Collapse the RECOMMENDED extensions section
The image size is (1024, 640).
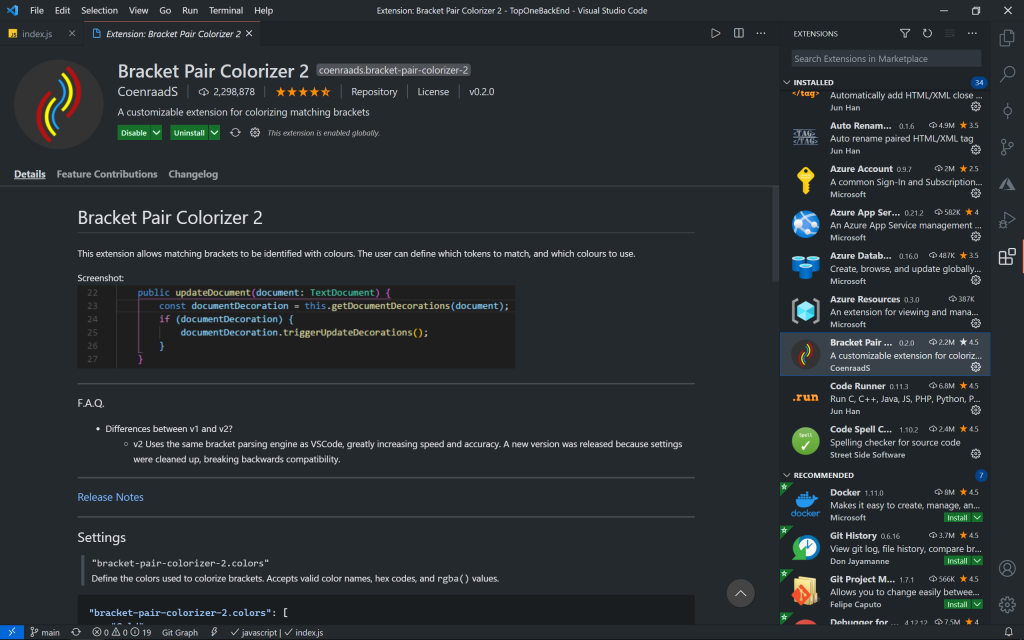pos(787,475)
